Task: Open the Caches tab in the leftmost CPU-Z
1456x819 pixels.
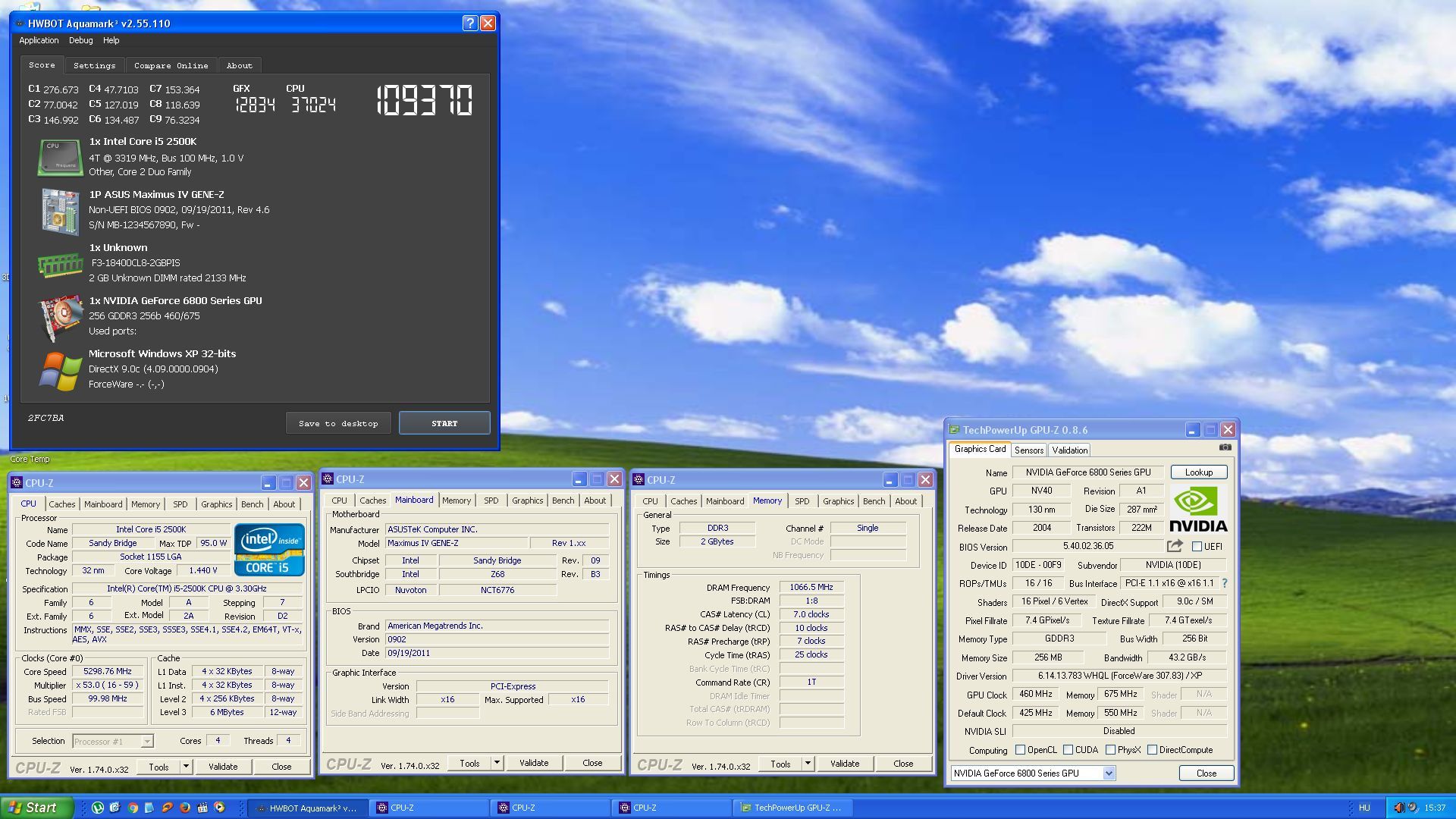Action: click(x=62, y=504)
